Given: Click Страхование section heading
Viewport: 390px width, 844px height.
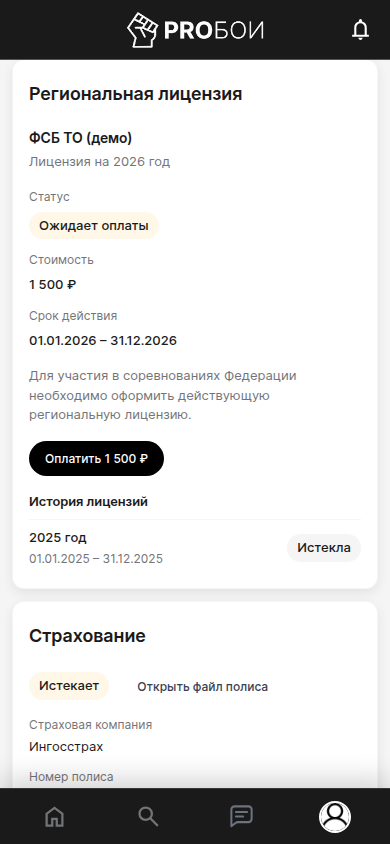Looking at the screenshot, I should [x=87, y=636].
